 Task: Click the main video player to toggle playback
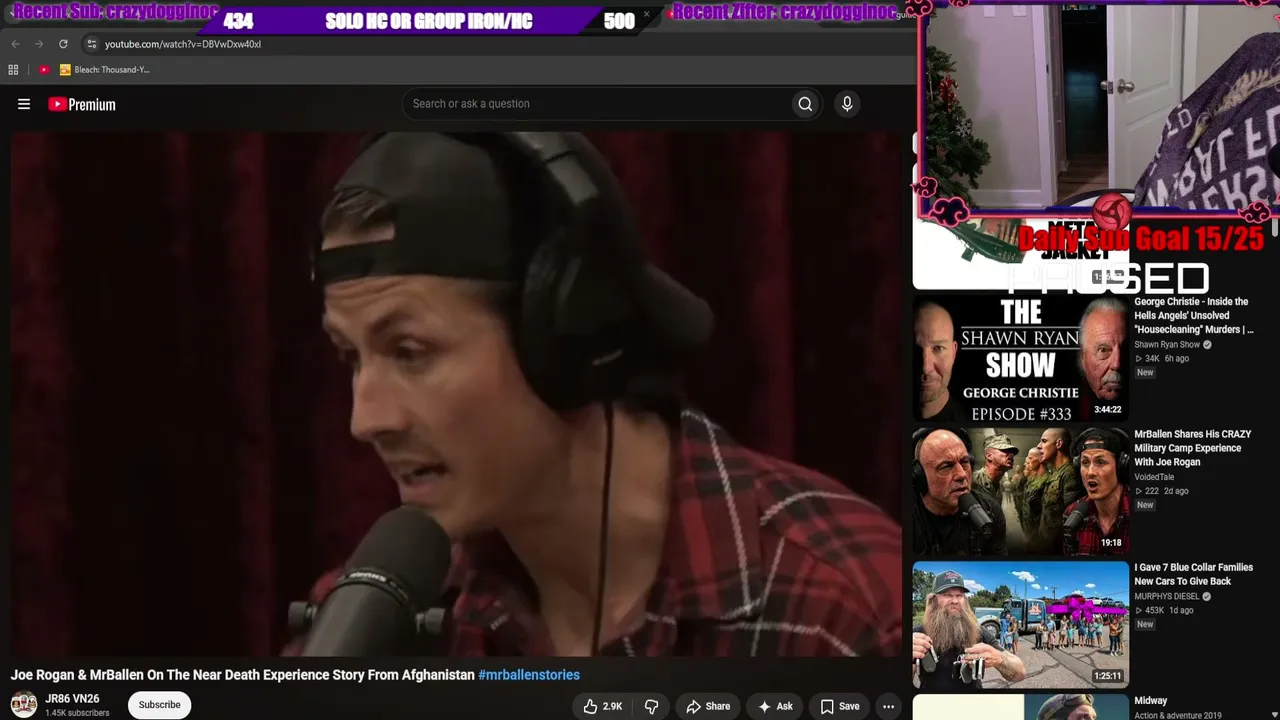click(x=456, y=394)
